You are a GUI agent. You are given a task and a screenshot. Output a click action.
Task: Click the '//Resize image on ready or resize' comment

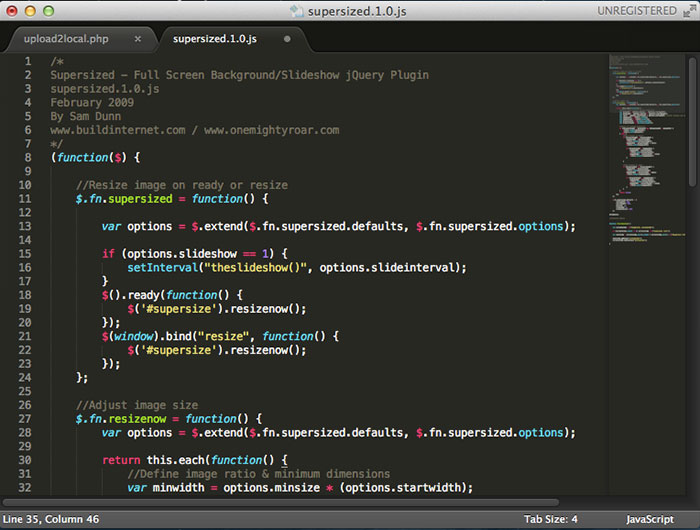(x=182, y=185)
